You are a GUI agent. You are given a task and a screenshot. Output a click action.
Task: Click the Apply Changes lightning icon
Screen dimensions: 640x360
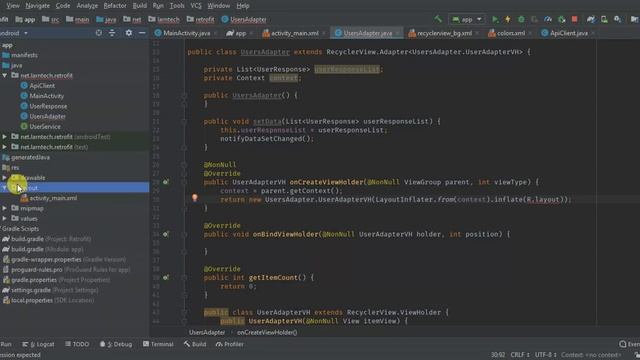click(x=508, y=19)
